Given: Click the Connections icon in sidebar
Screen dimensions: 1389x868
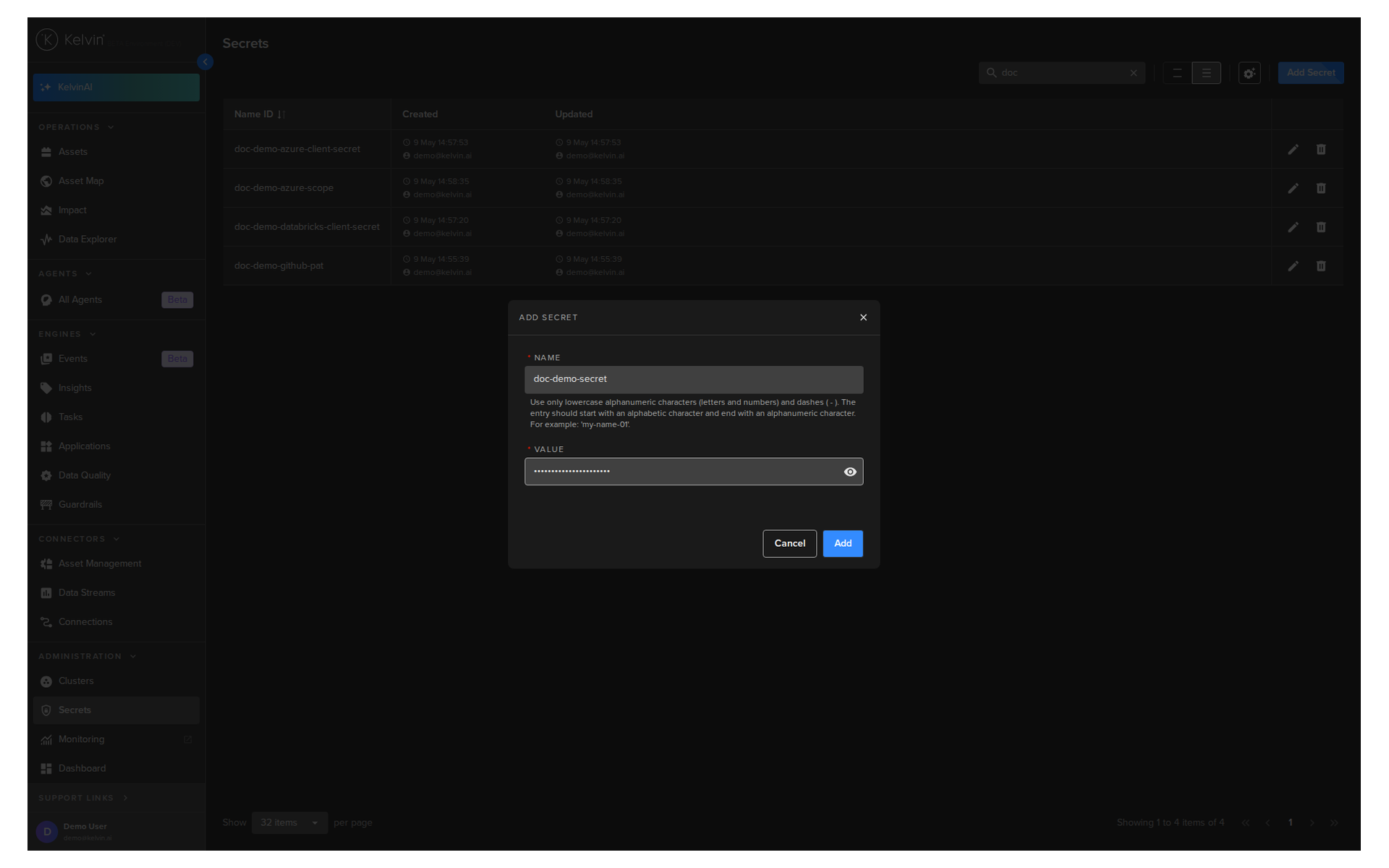Looking at the screenshot, I should [46, 621].
